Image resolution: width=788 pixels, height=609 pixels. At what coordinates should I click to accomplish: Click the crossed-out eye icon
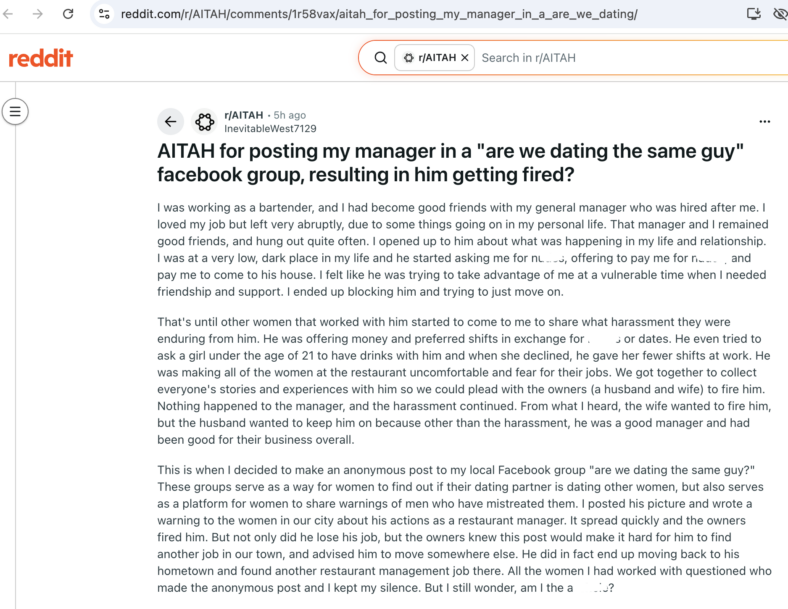click(780, 14)
